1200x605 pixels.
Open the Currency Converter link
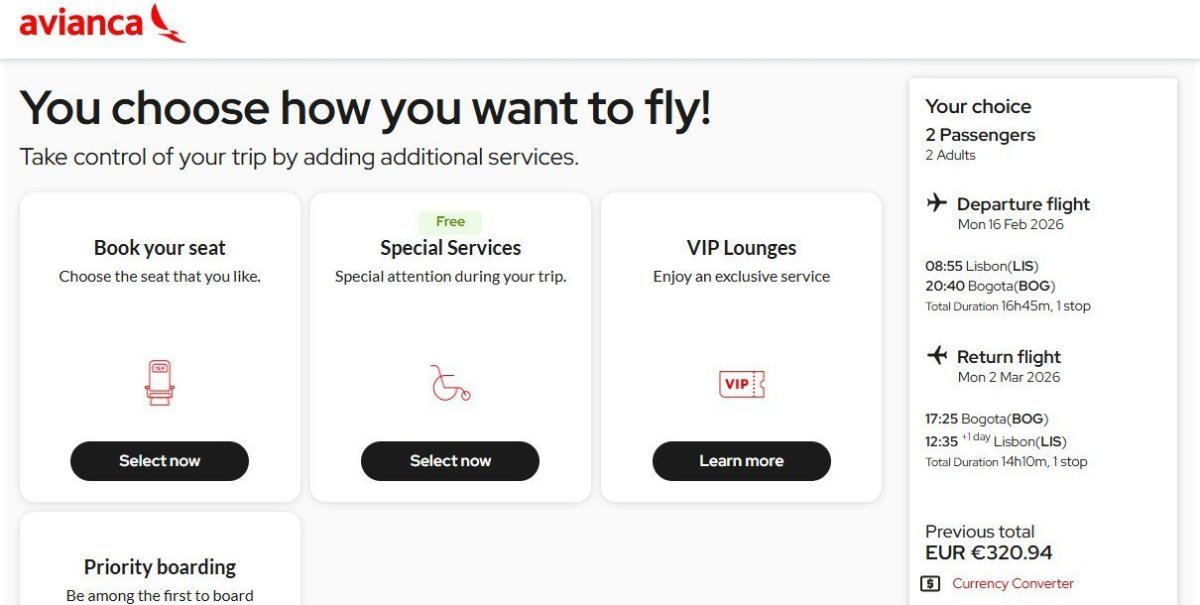[x=1012, y=584]
